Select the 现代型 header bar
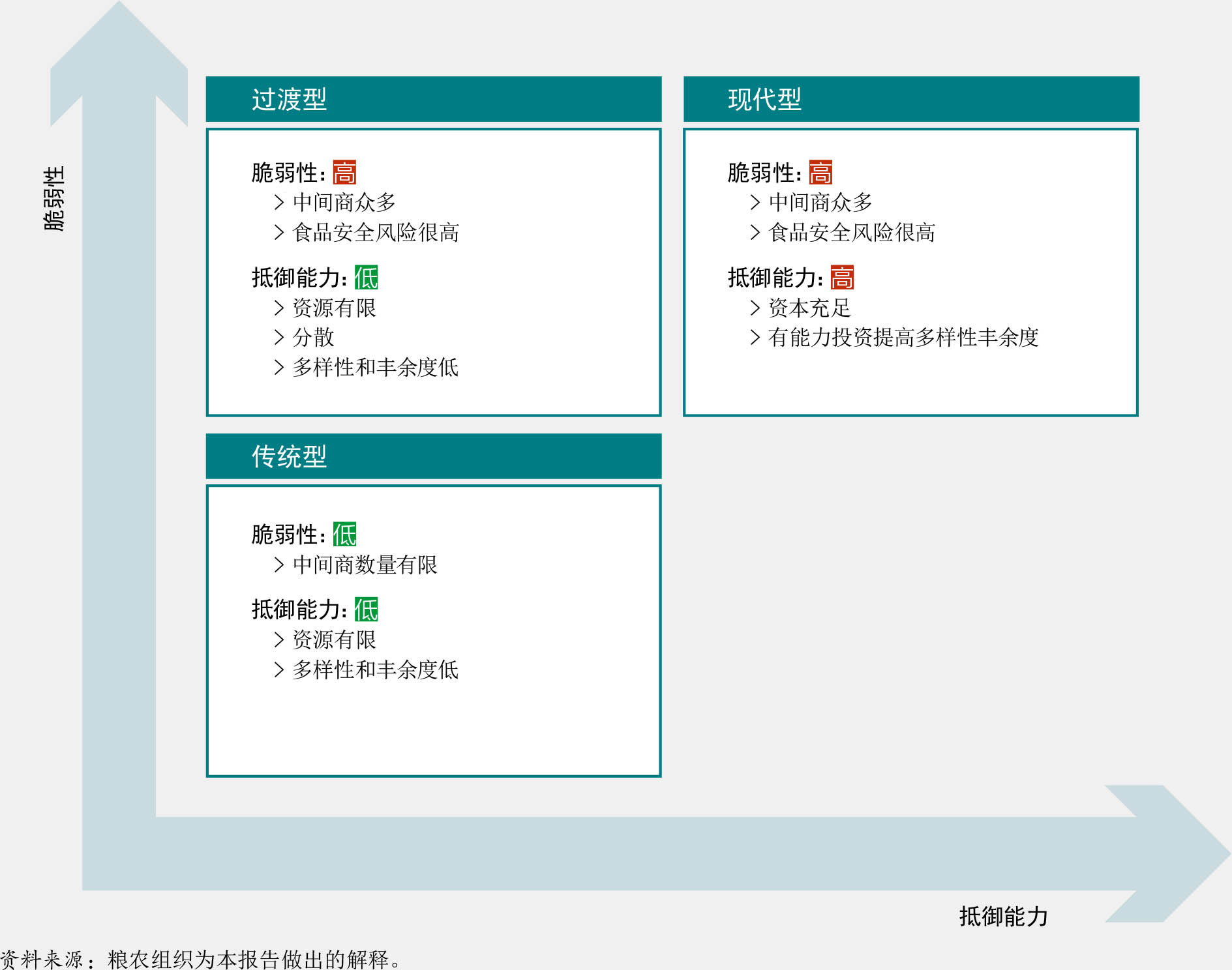1232x970 pixels. coord(910,99)
